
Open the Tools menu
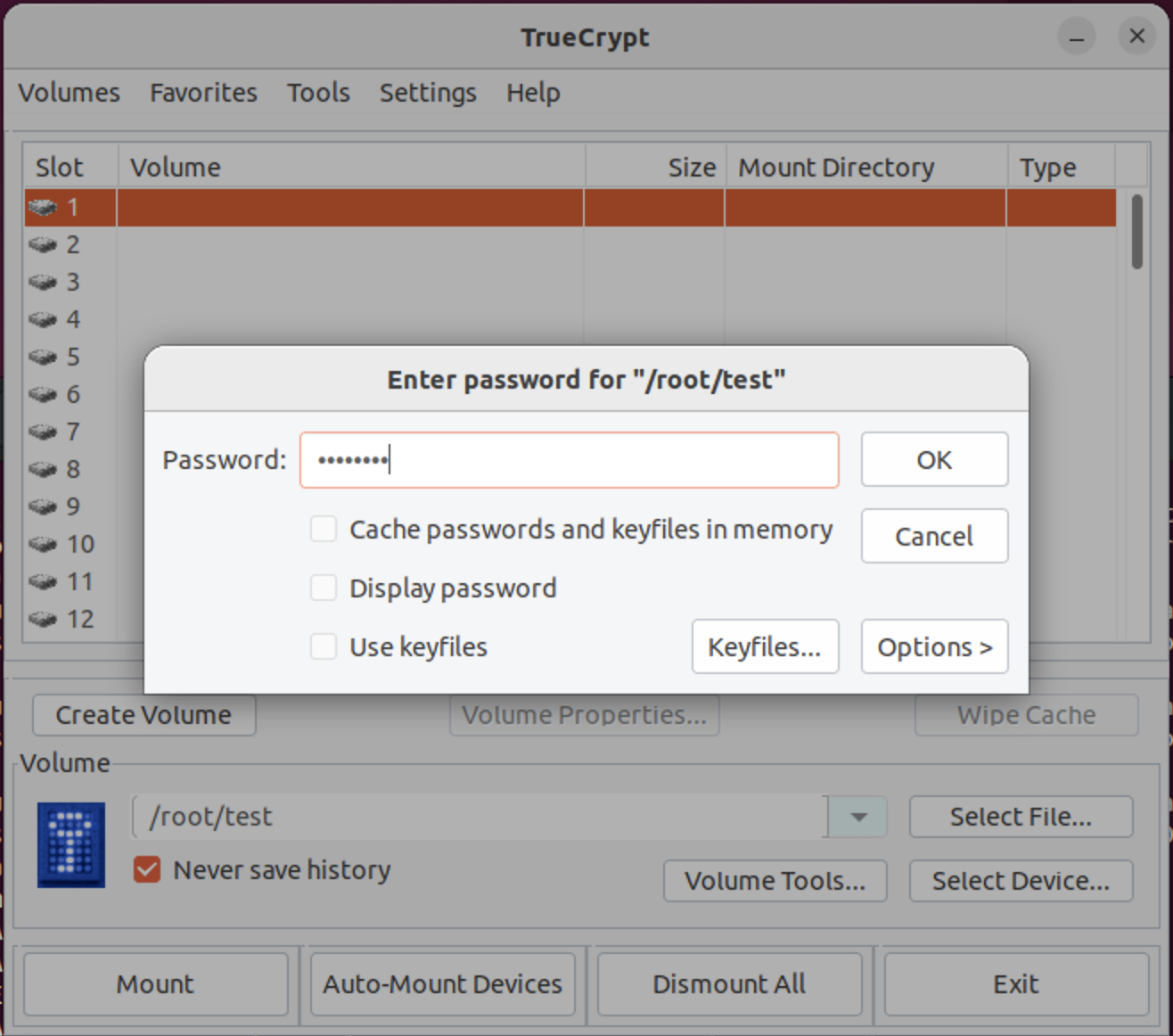coord(318,93)
